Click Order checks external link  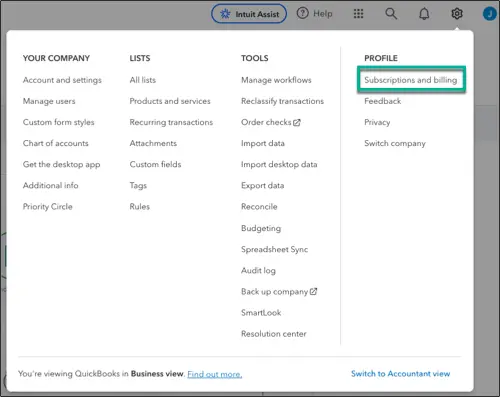tap(271, 122)
